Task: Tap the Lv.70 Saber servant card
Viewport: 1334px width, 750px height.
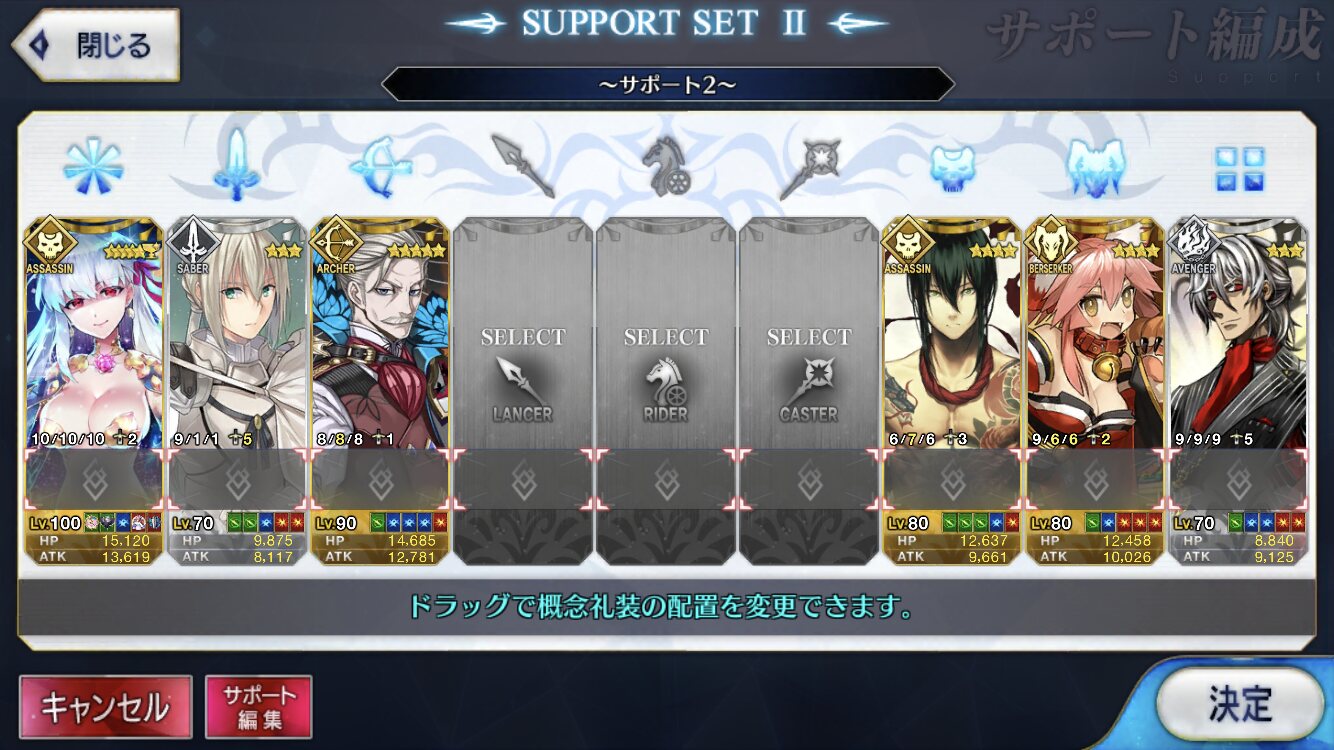Action: point(236,392)
